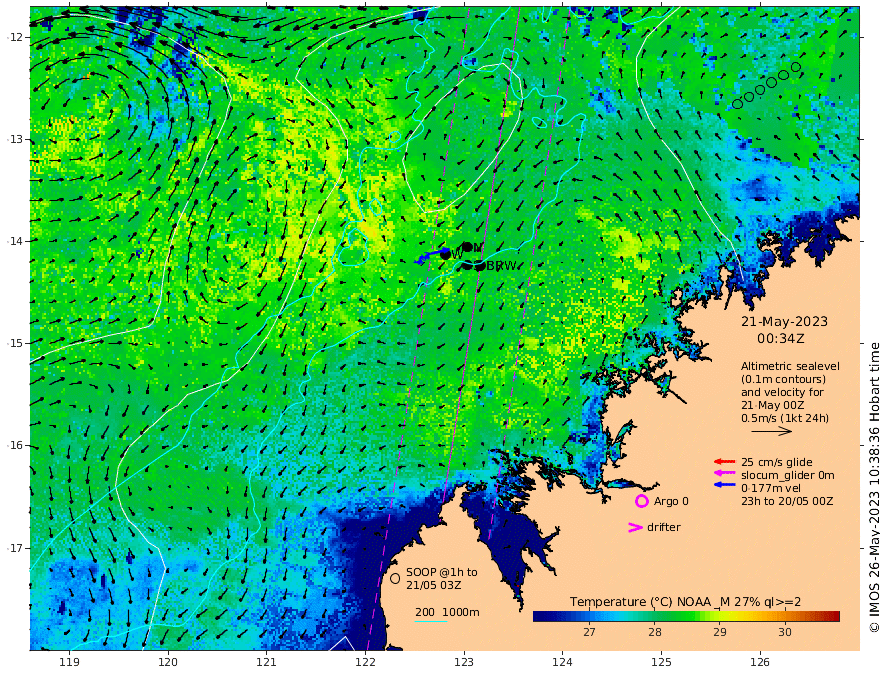Click the '21/05 03Z' text
This screenshot has height=680, width=880.
point(433,585)
